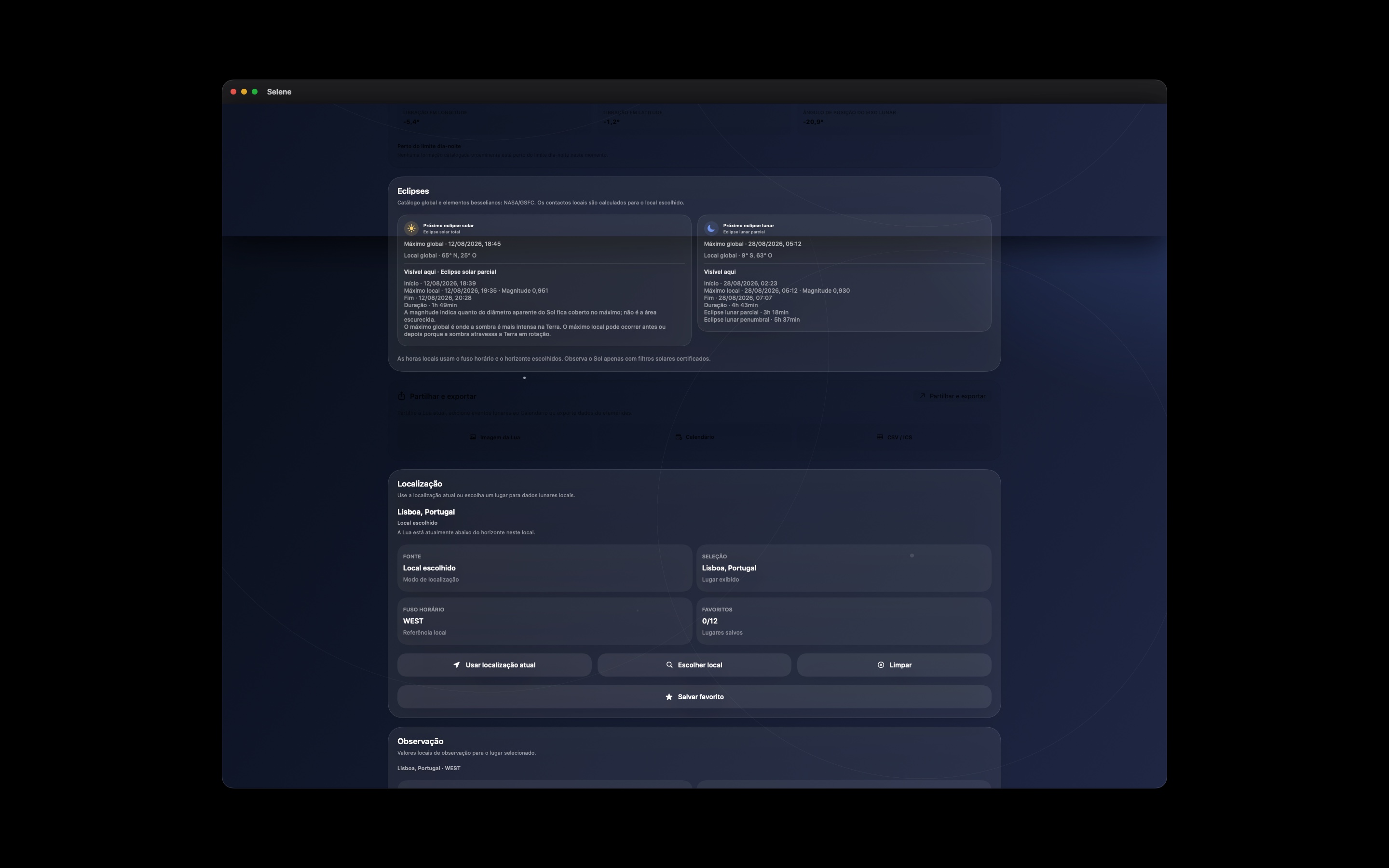Click the lunar Máximo local line with Magnitude 0,930
Viewport: 1389px width, 868px height.
776,290
